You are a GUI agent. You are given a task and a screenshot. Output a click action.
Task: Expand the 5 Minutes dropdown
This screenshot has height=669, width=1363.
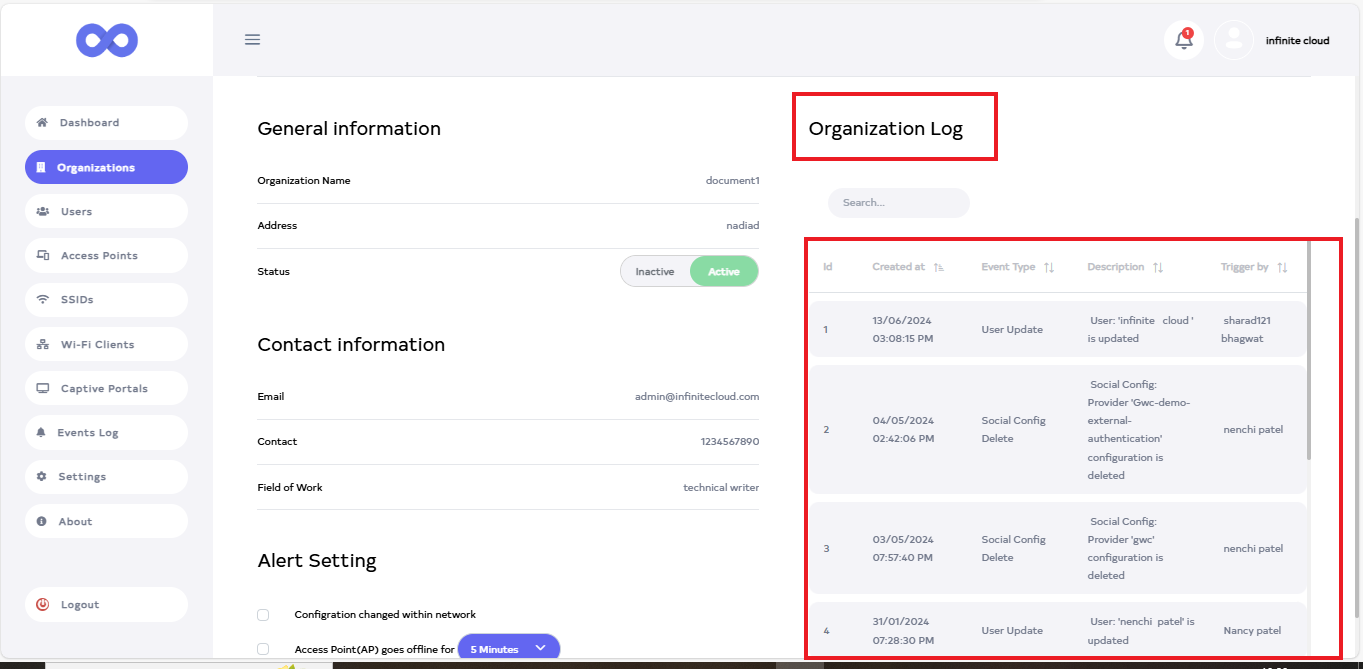[508, 649]
